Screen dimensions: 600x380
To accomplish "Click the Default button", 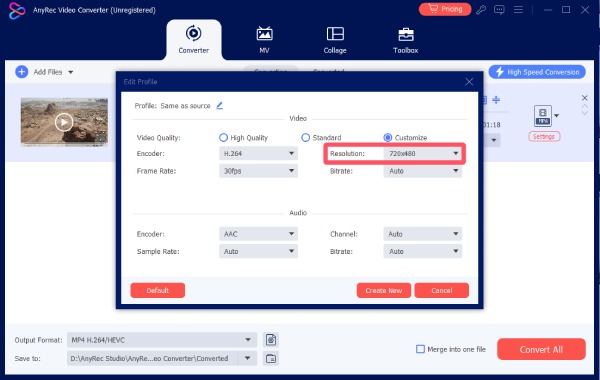I will tap(158, 290).
